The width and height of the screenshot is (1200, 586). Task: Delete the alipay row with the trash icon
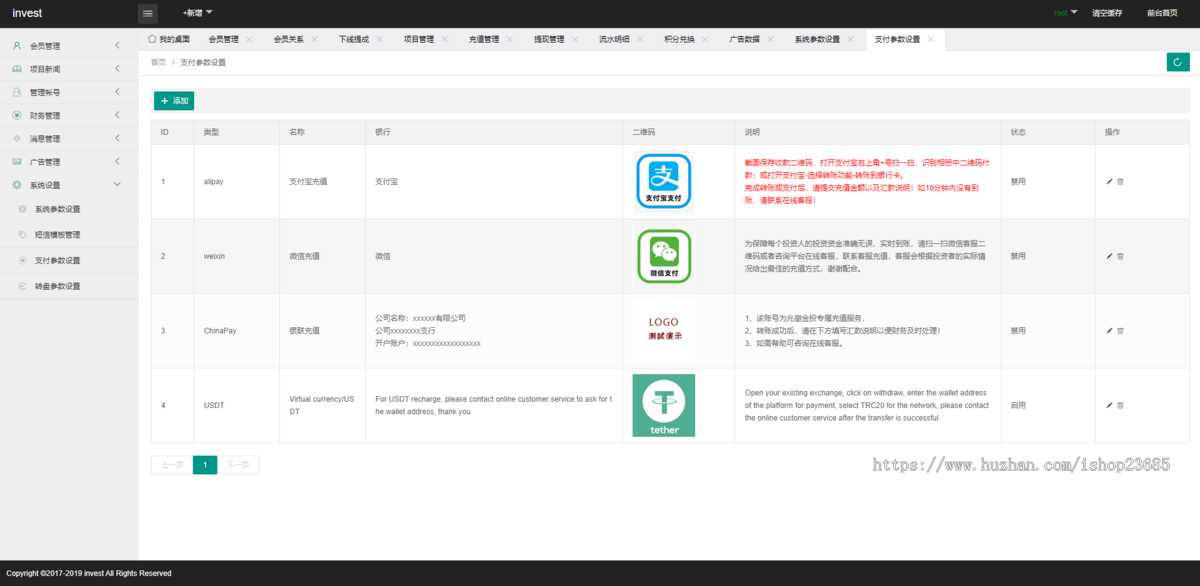(x=1120, y=181)
